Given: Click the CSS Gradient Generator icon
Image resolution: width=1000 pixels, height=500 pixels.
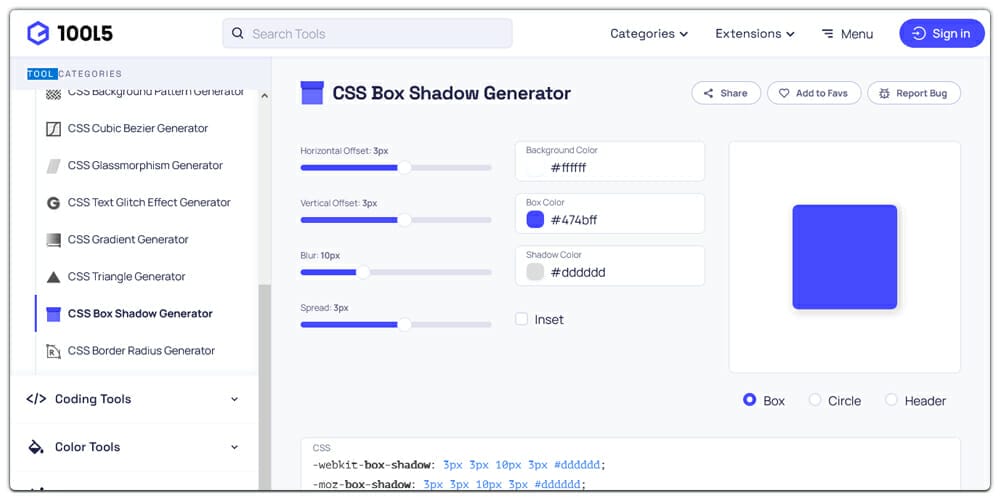Looking at the screenshot, I should [54, 240].
